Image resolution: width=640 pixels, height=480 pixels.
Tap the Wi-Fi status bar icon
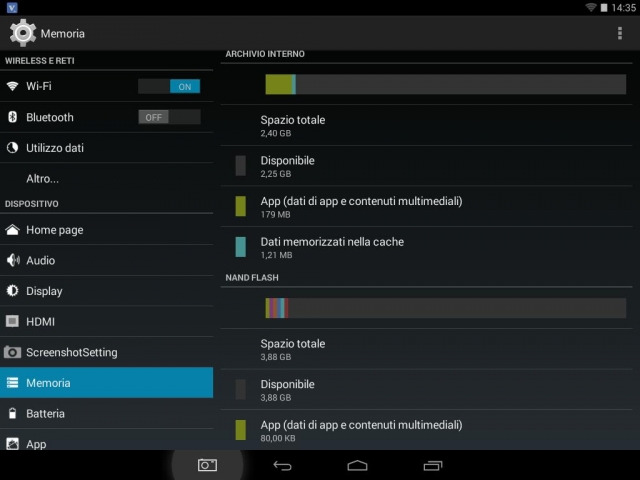point(591,7)
